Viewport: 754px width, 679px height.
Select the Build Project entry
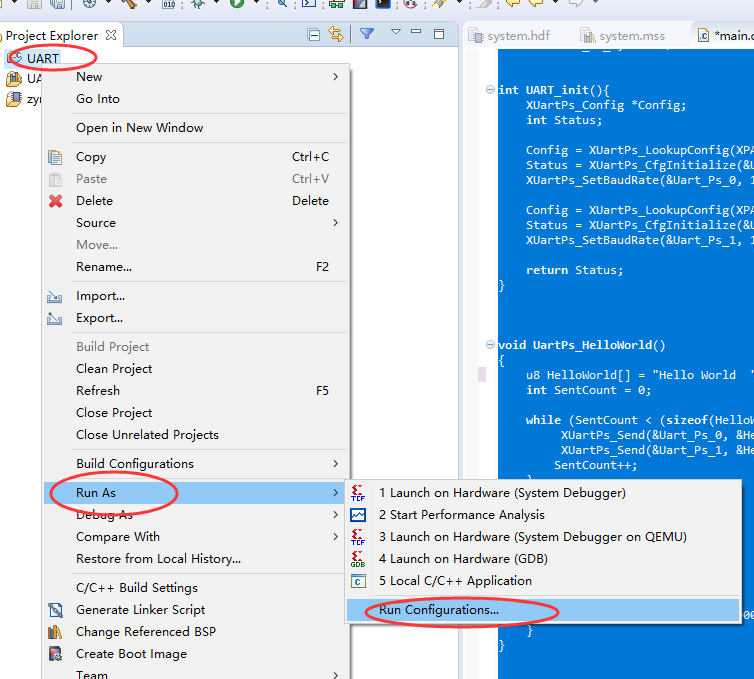113,347
